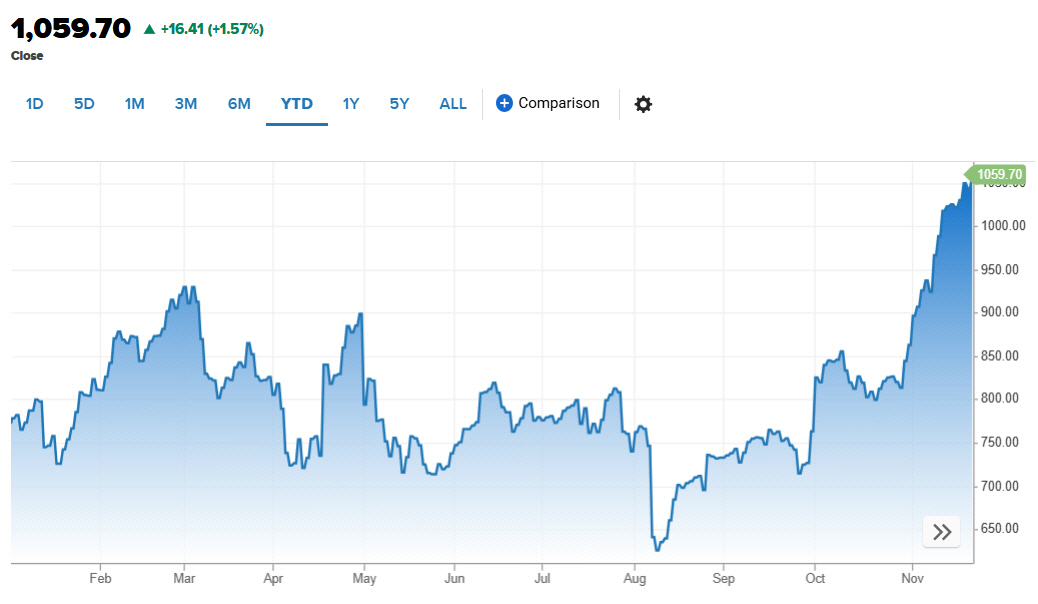Click the double-chevron expand icon on chart
Image resolution: width=1038 pixels, height=604 pixels.
coord(940,531)
